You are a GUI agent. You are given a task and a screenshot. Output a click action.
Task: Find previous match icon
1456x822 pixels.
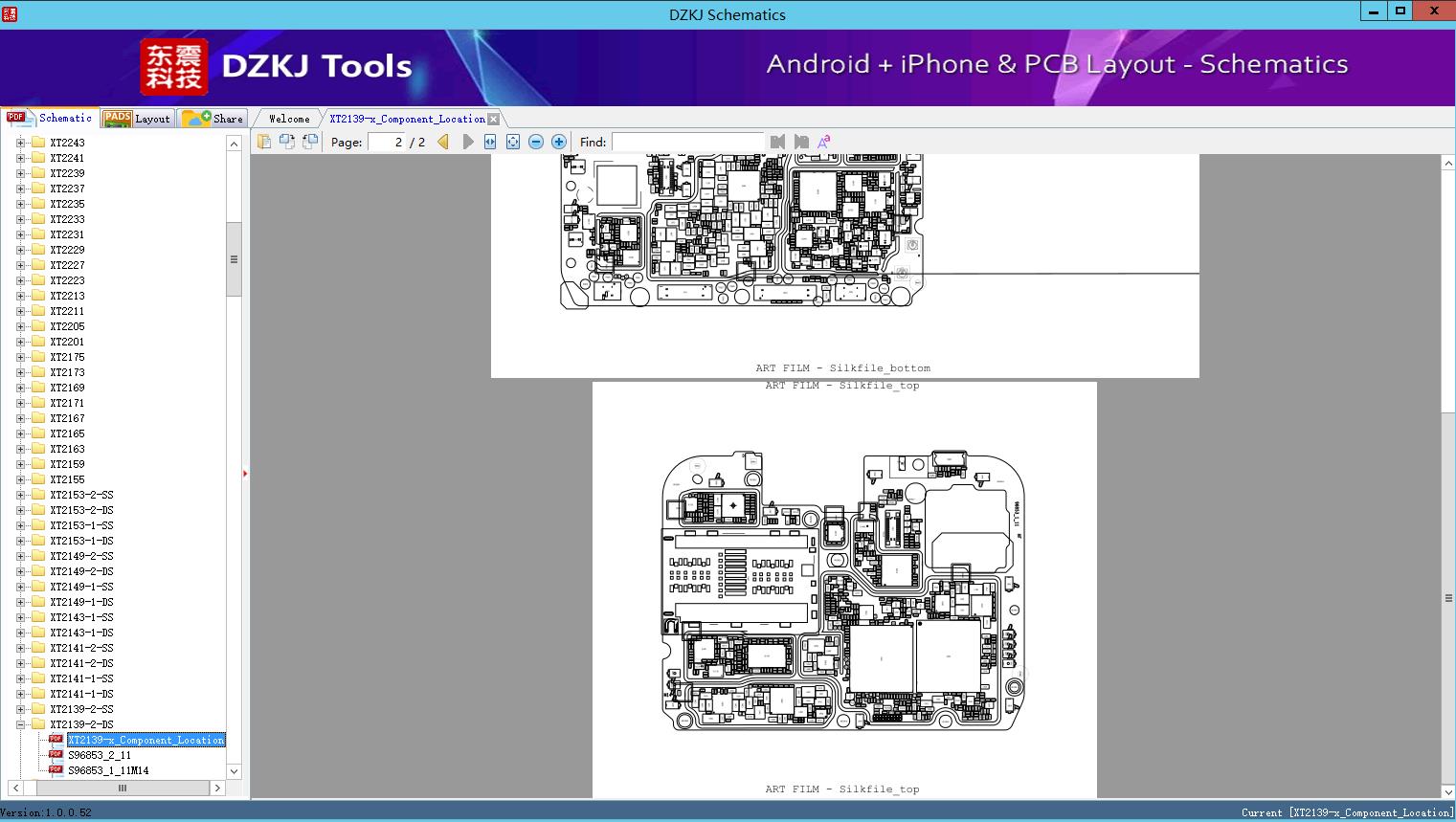pyautogui.click(x=777, y=142)
